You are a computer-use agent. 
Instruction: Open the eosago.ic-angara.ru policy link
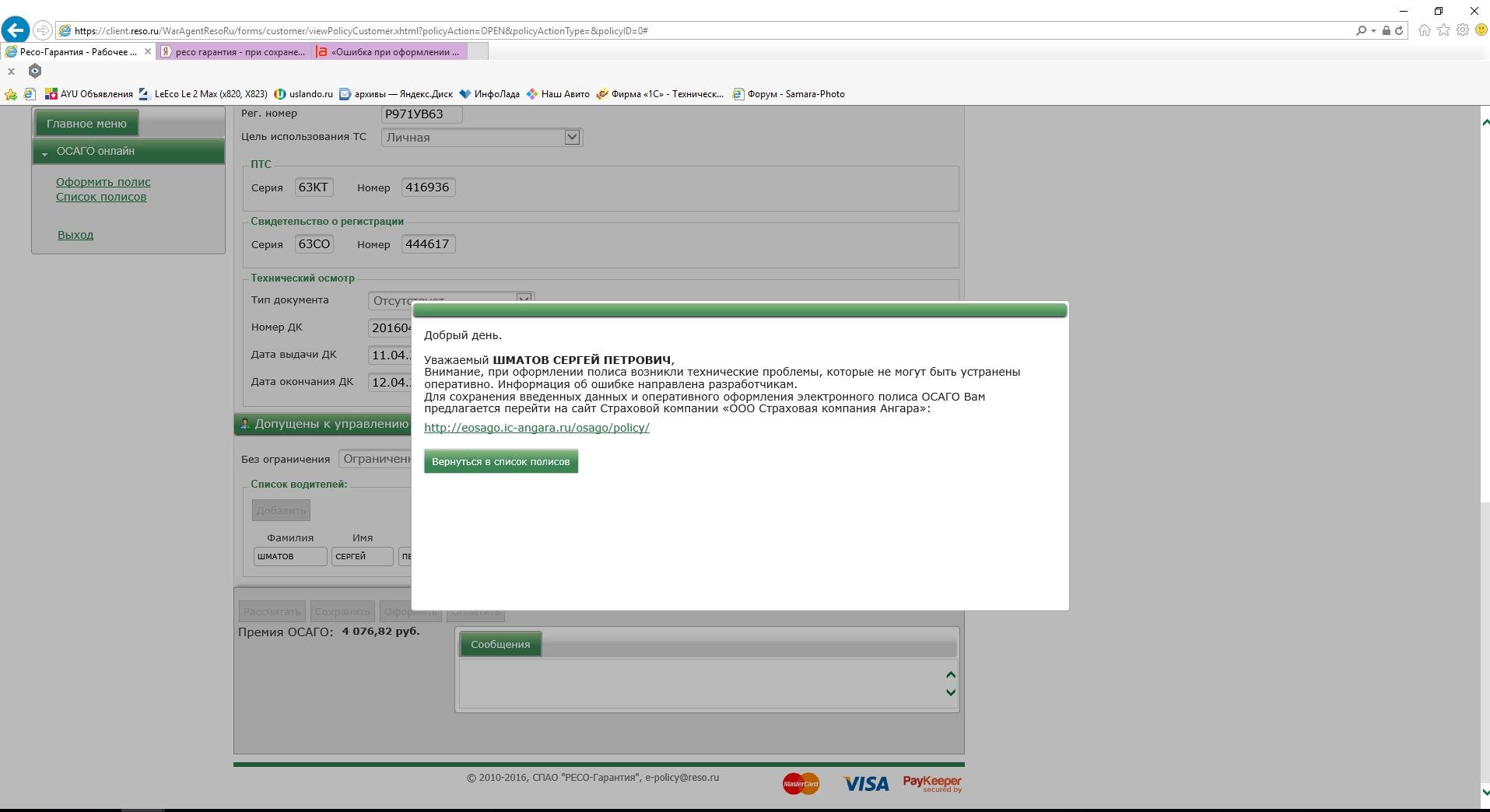pyautogui.click(x=536, y=428)
